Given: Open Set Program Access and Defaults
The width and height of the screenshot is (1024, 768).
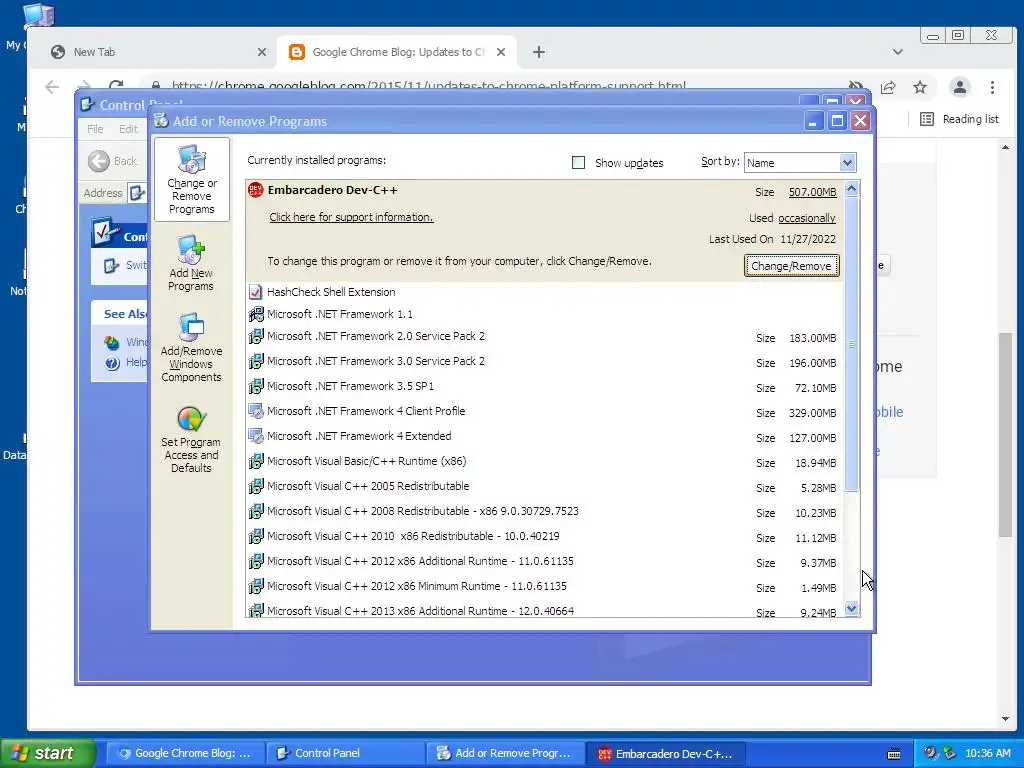Looking at the screenshot, I should (x=191, y=439).
